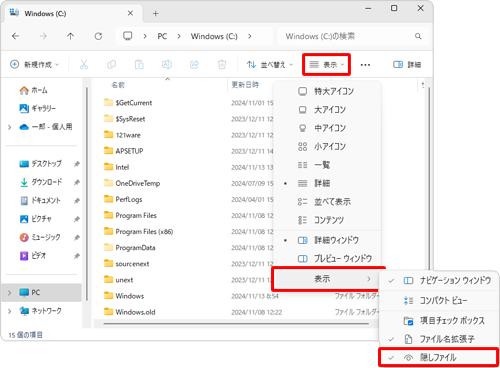
Task: Click the Share icon in toolbar
Action: (194, 64)
